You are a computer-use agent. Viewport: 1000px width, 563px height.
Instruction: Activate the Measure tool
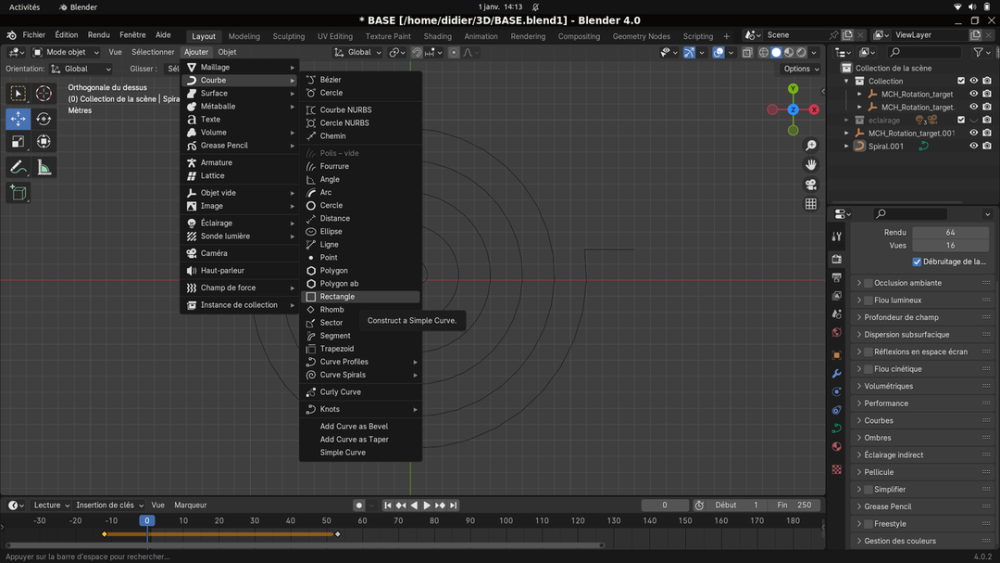44,167
